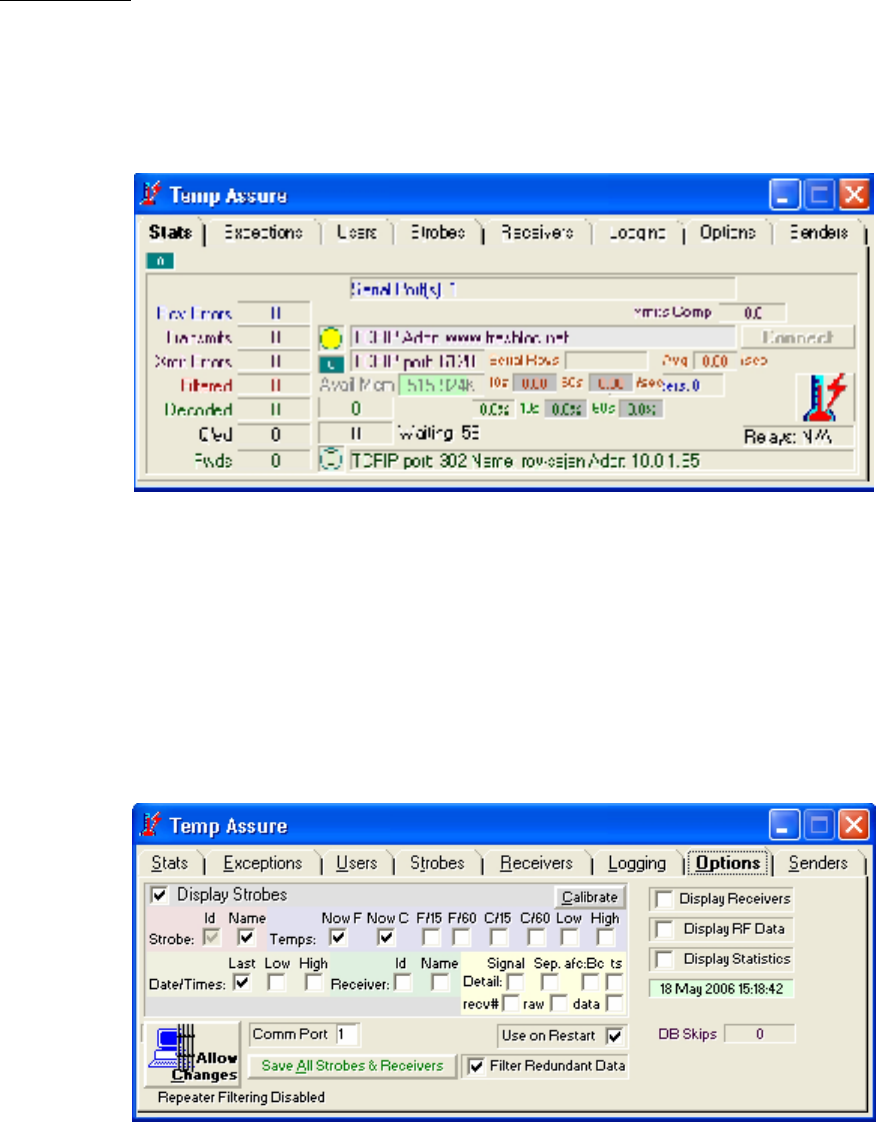
Task: Click the Allow Changes computer icon button
Action: (x=192, y=1054)
